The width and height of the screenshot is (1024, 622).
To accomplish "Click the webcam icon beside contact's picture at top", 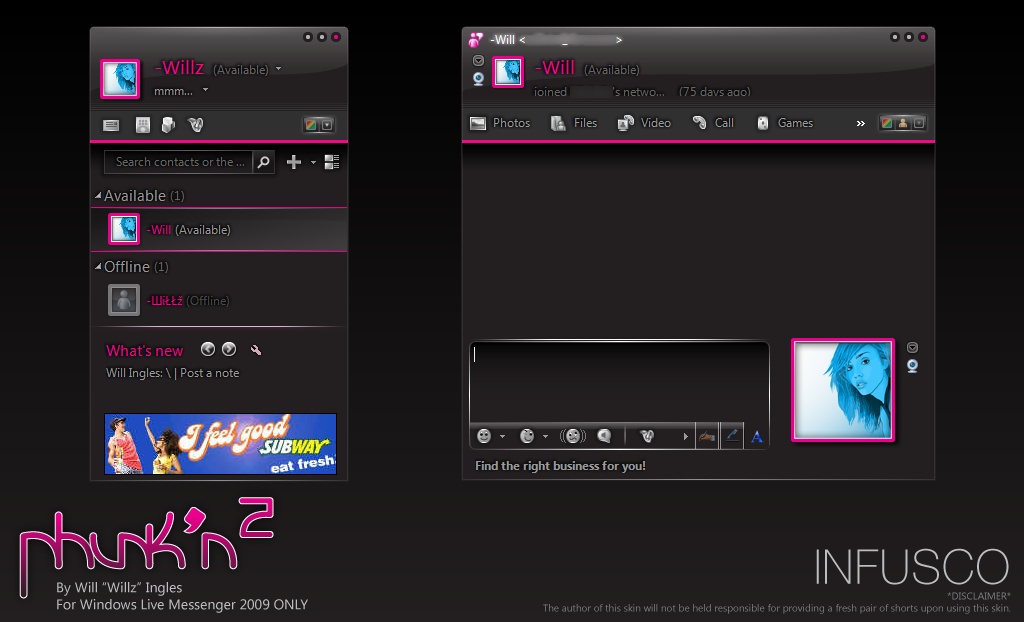I will (478, 78).
